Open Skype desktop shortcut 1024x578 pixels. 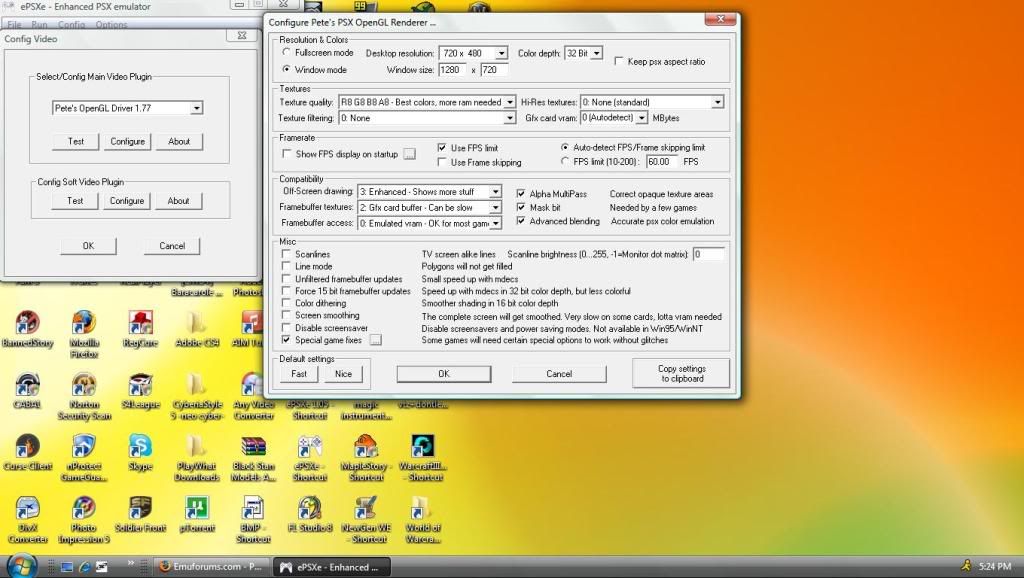click(x=140, y=452)
